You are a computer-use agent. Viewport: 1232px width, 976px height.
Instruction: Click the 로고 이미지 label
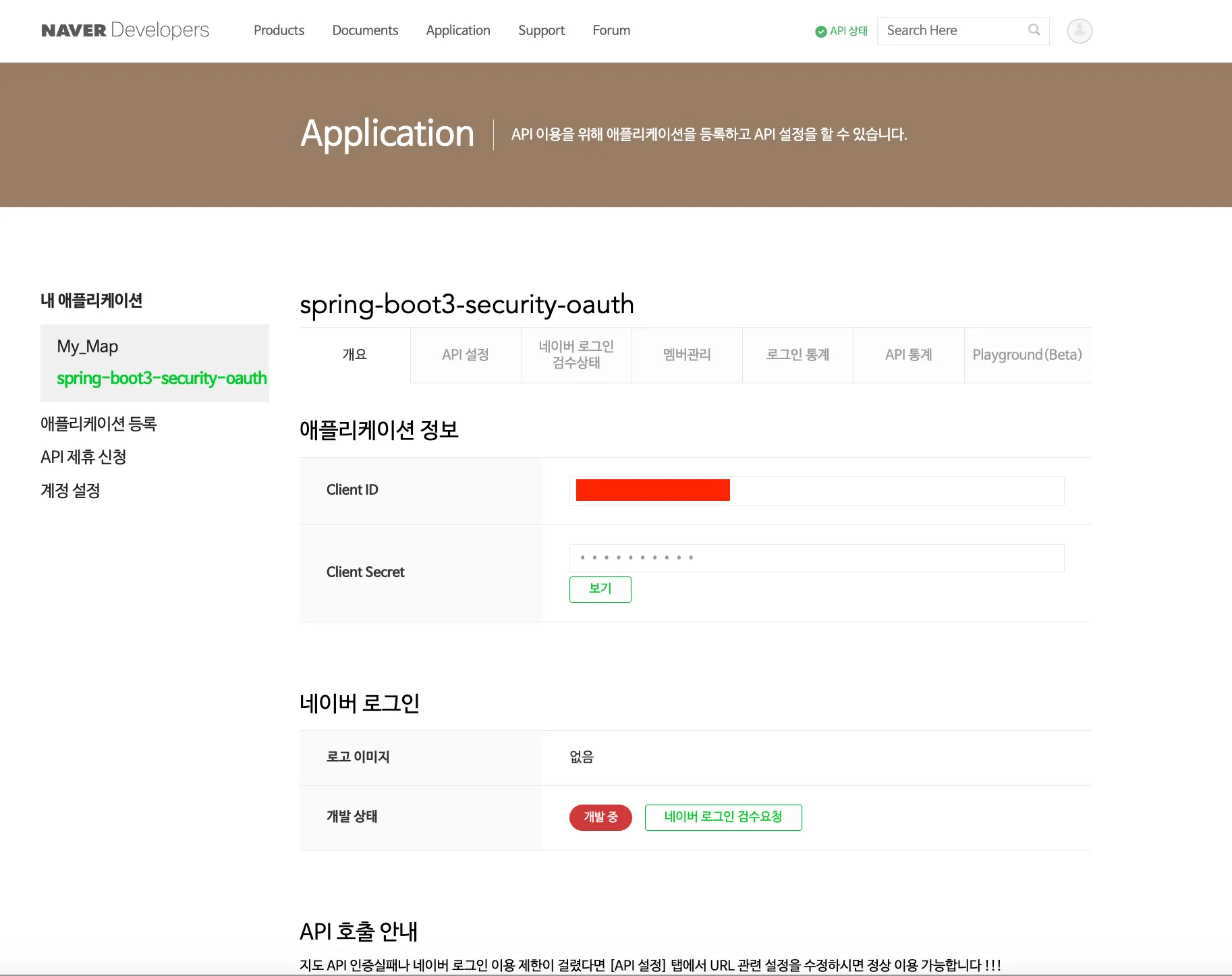(x=358, y=757)
